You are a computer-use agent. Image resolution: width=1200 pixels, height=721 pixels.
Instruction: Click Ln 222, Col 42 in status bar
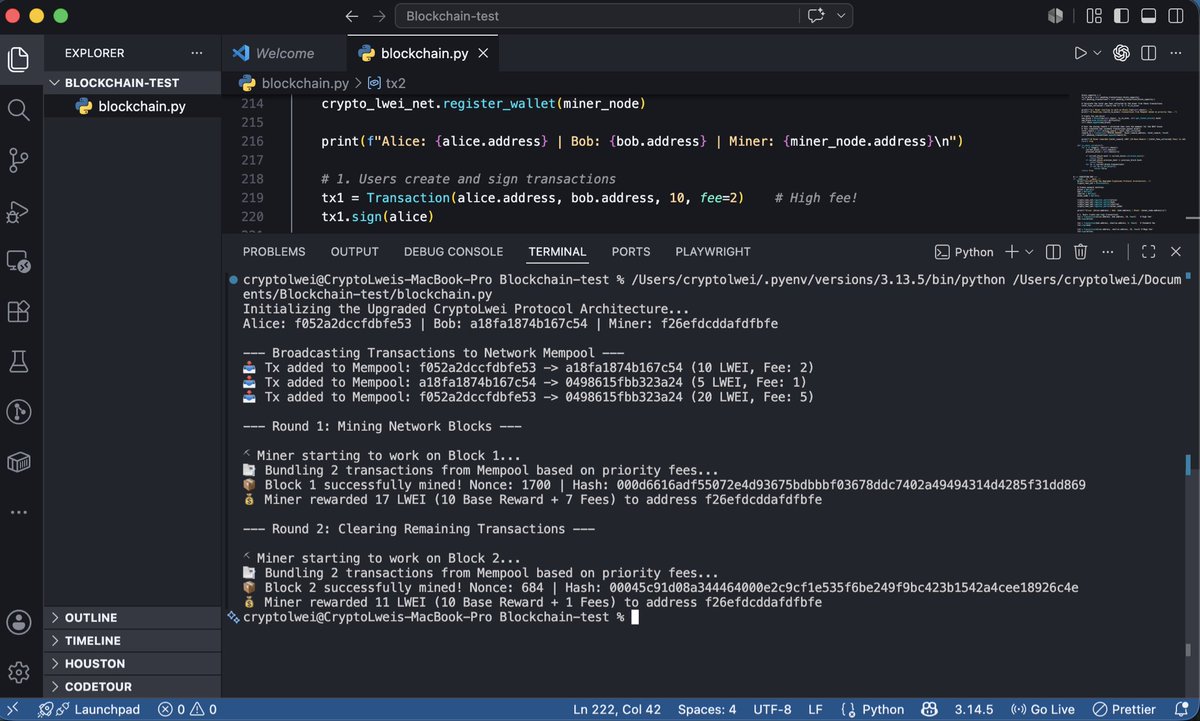(617, 709)
